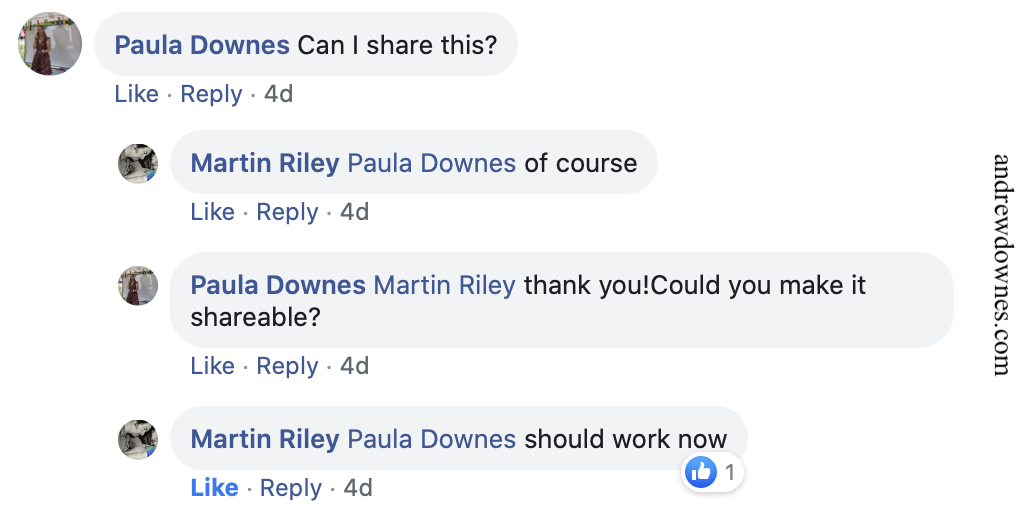Open Martin Riley's profile from 'of course' reply

pyautogui.click(x=264, y=163)
